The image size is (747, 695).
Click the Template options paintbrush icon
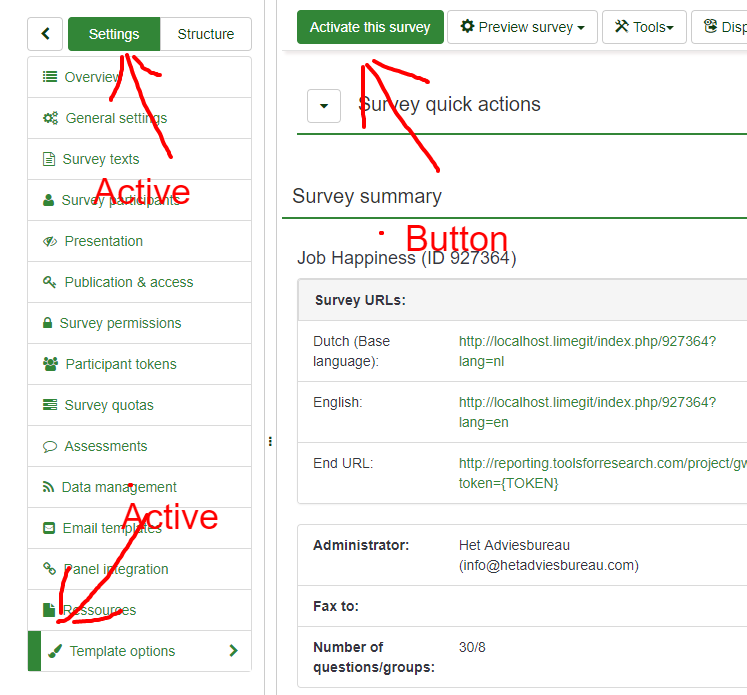coord(55,651)
